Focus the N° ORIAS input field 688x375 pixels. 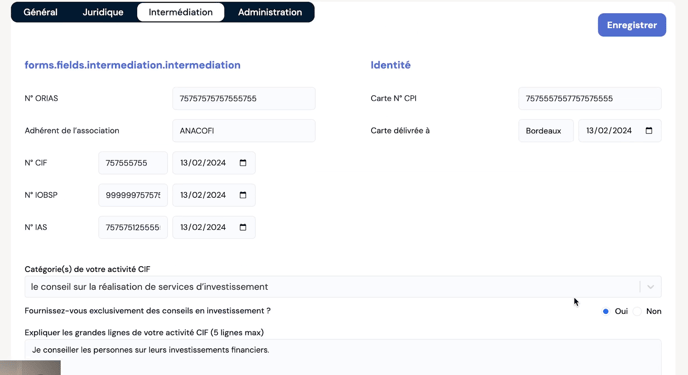point(244,99)
